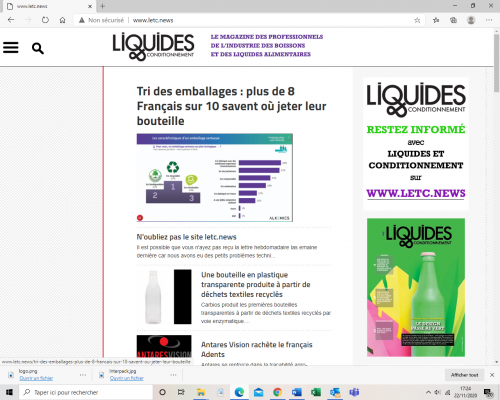Go to the browser home page icon
The image size is (500, 400).
coord(62,20)
